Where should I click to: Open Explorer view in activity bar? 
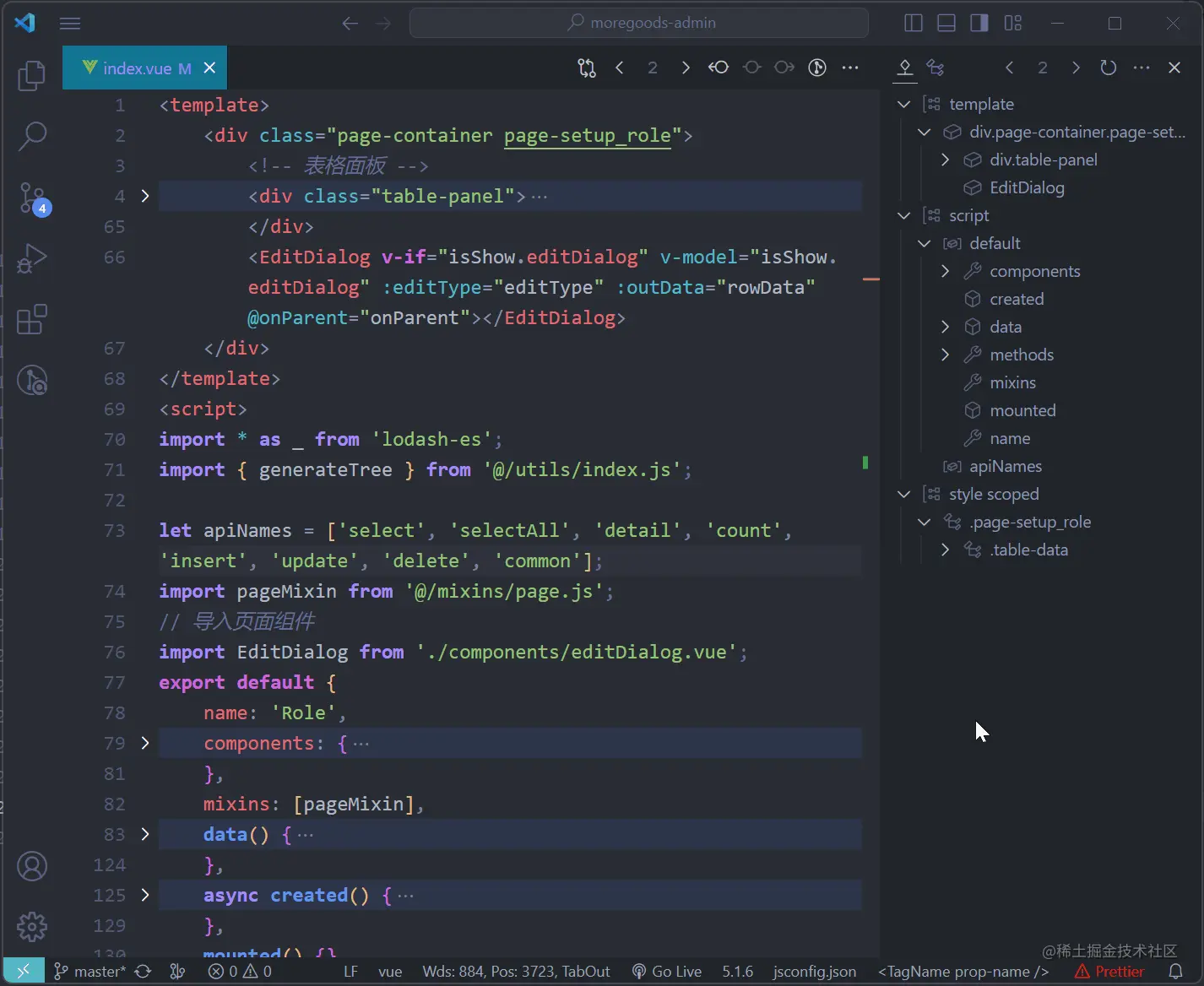tap(32, 75)
